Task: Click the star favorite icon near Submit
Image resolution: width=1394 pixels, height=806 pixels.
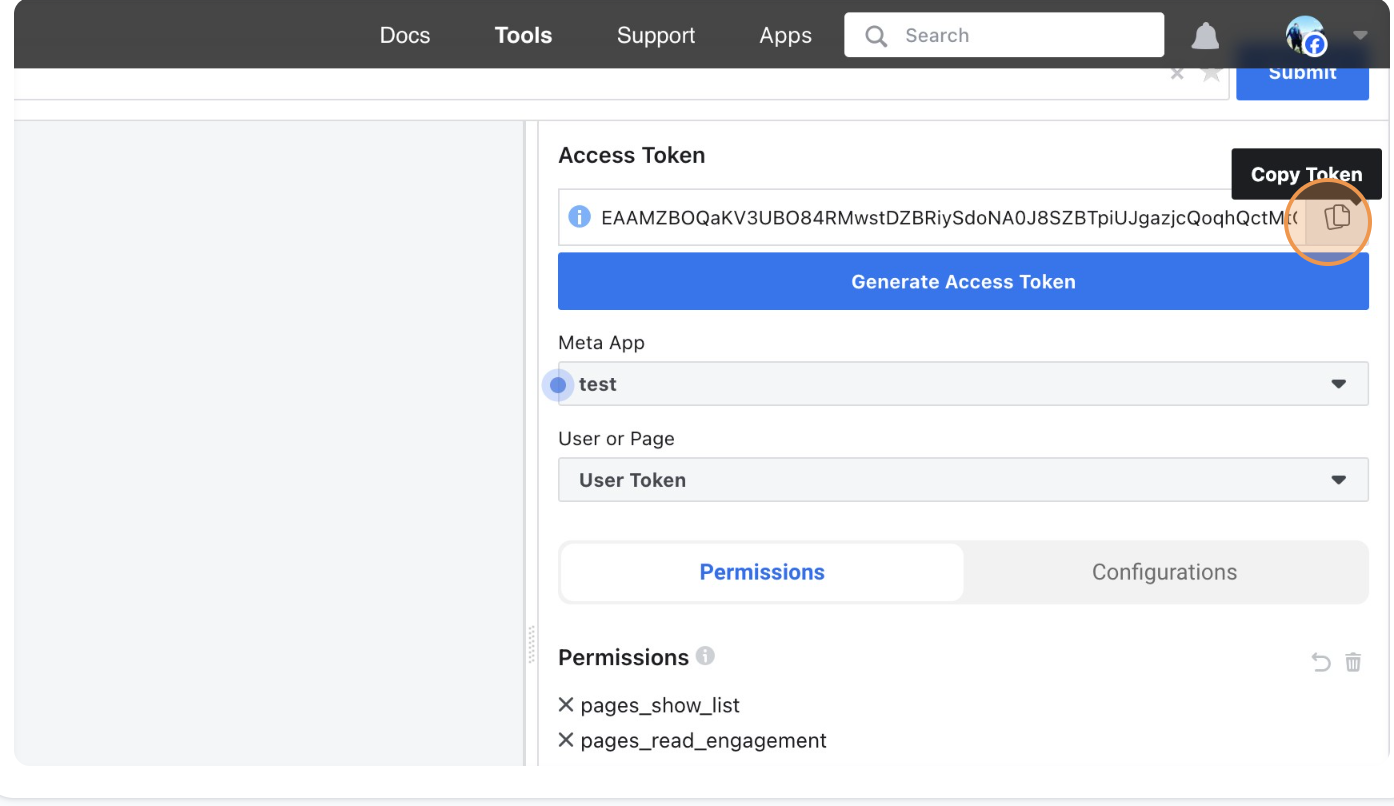Action: [x=1212, y=74]
